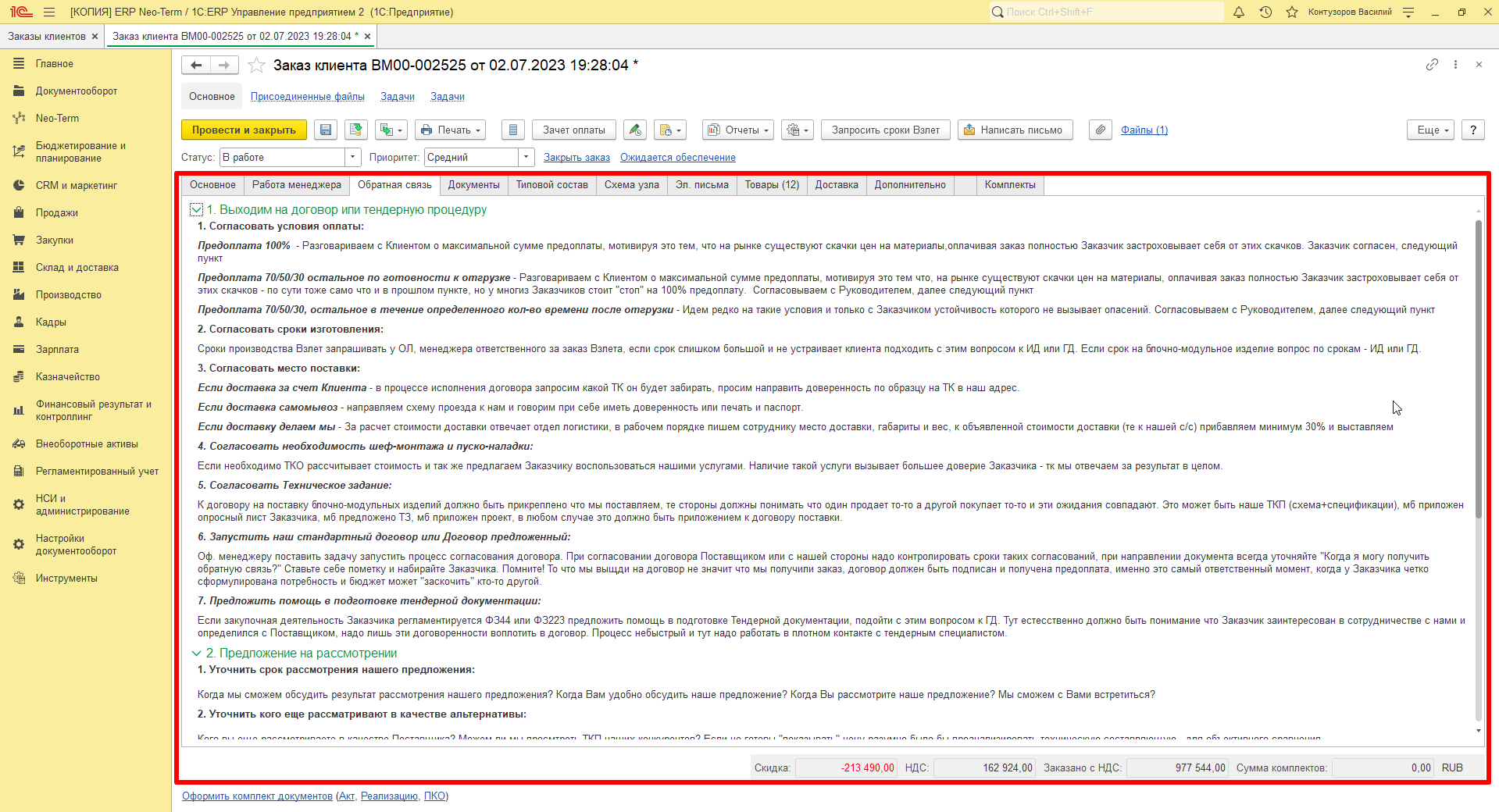Click the Закрыть заказ link
The height and width of the screenshot is (812, 1499).
[576, 158]
